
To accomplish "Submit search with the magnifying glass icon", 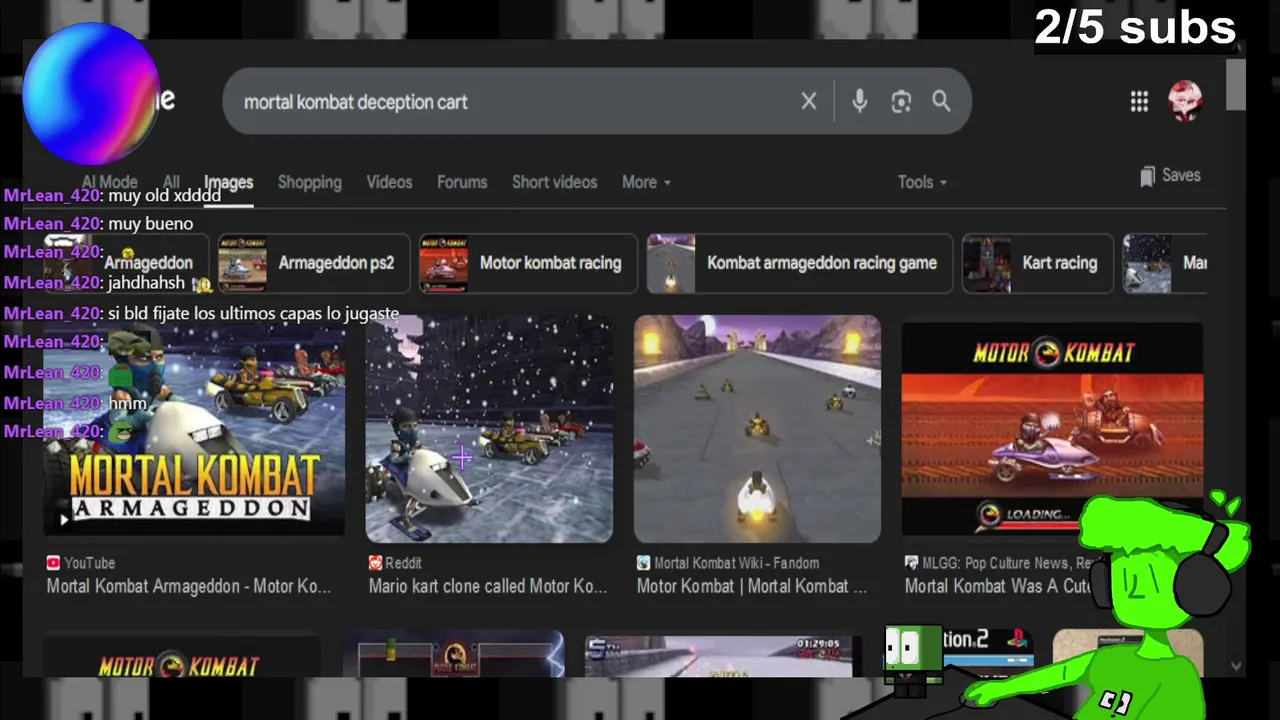I will [x=941, y=101].
